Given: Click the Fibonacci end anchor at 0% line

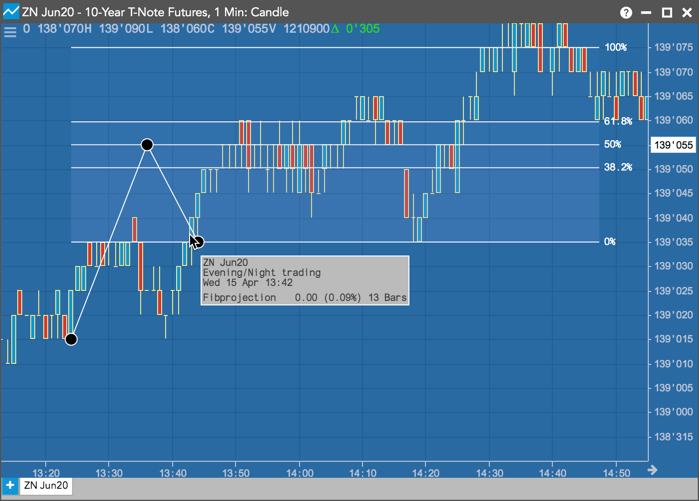Looking at the screenshot, I should click(x=197, y=242).
